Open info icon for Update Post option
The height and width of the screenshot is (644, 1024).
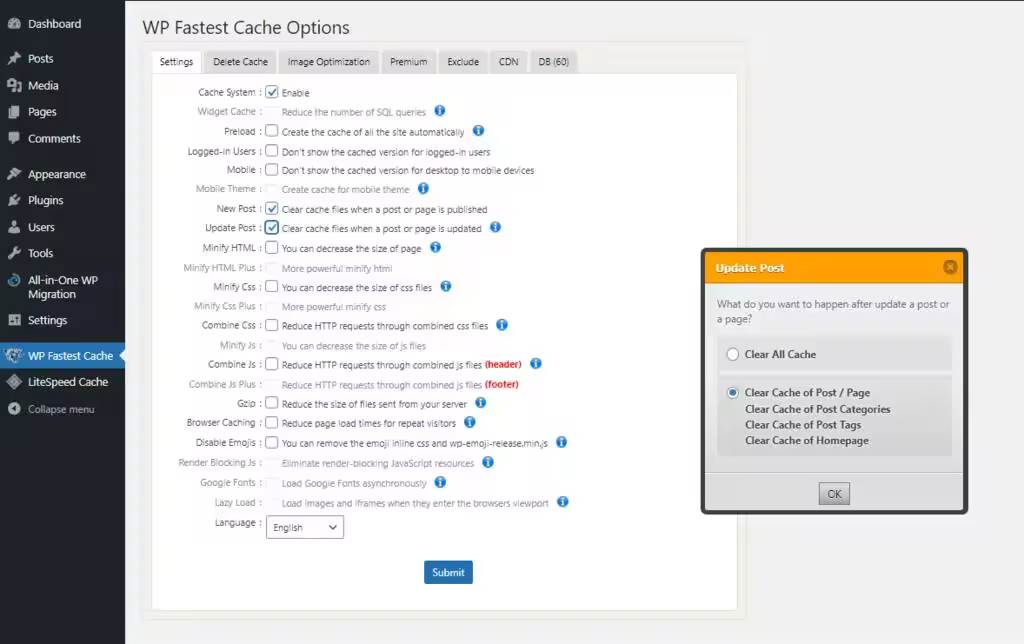click(x=495, y=227)
